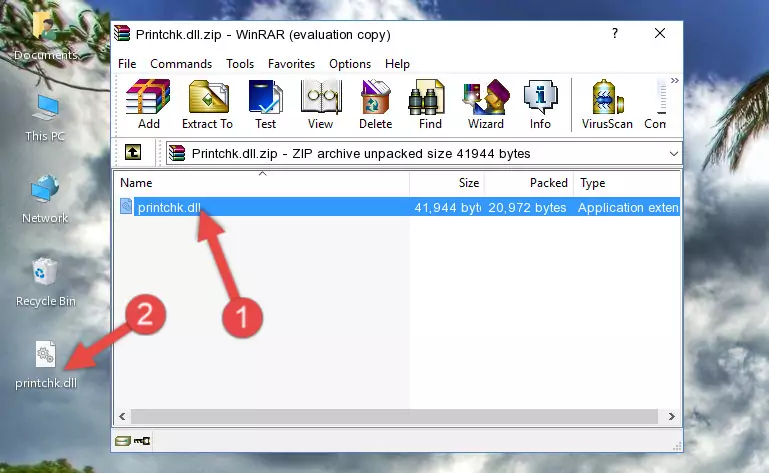769x473 pixels.
Task: Run the Test archive tool
Action: 265,104
